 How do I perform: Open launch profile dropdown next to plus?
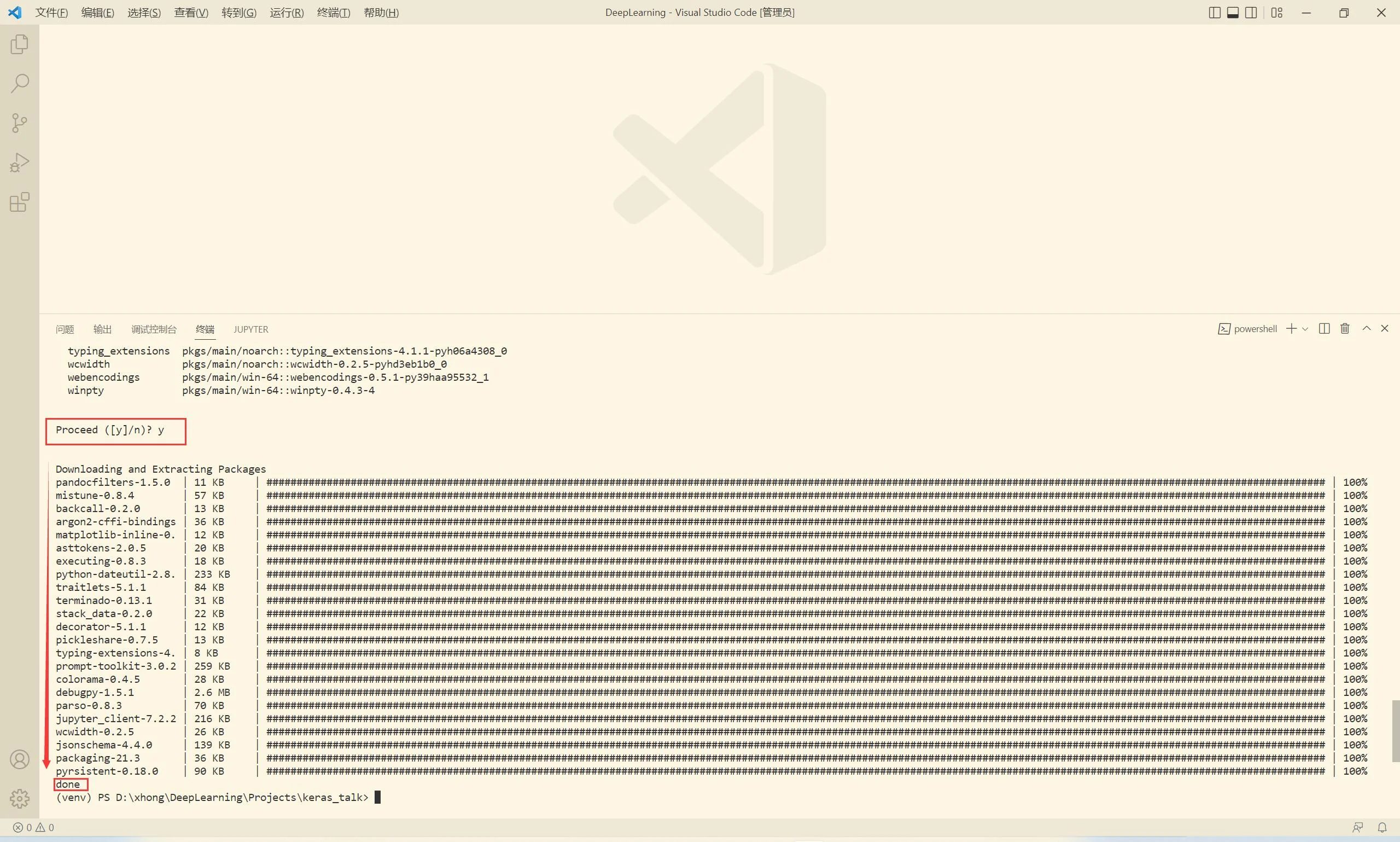click(1305, 329)
